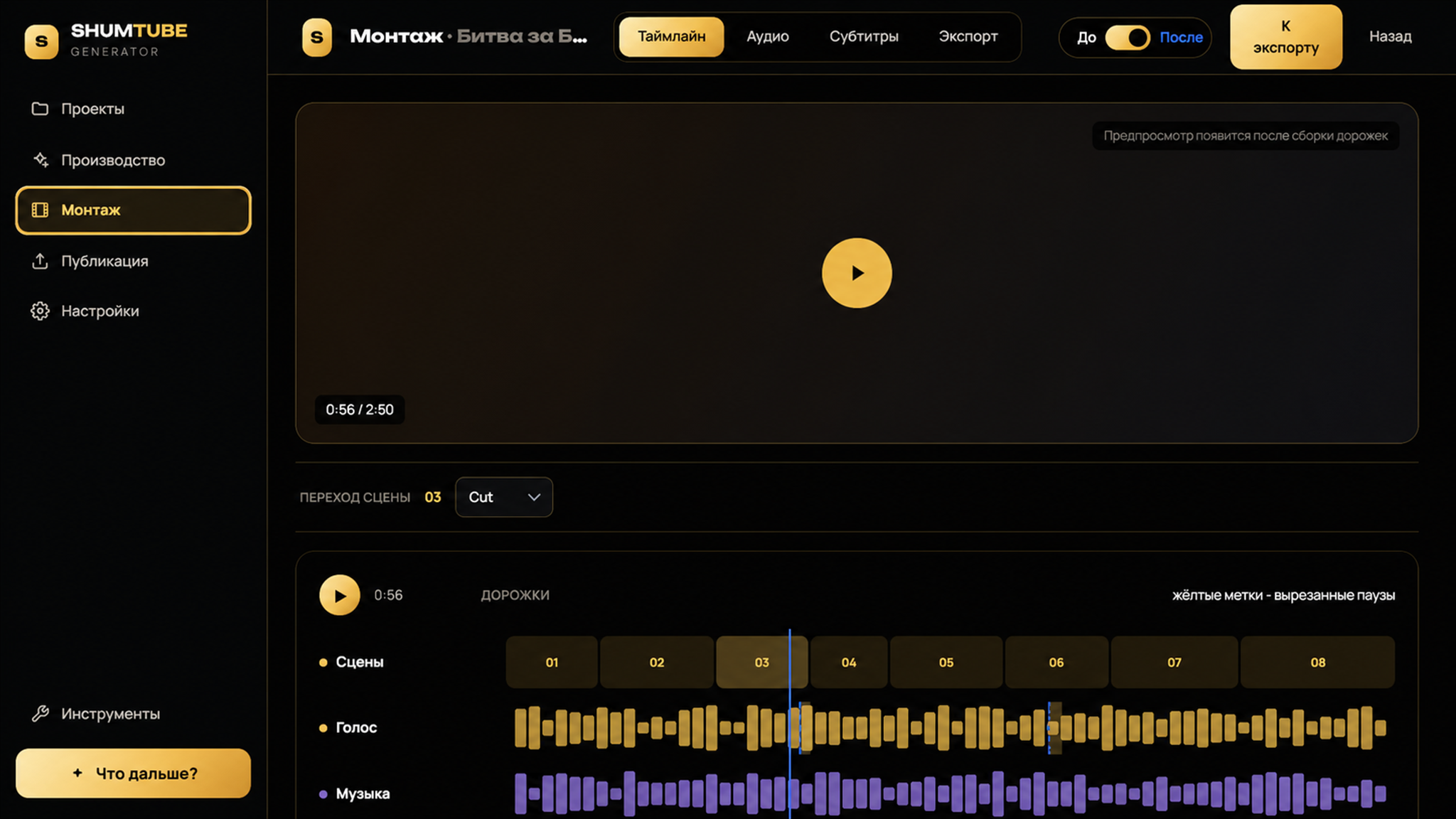1456x819 pixels.
Task: Open Инструменты in the sidebar
Action: tap(133, 713)
